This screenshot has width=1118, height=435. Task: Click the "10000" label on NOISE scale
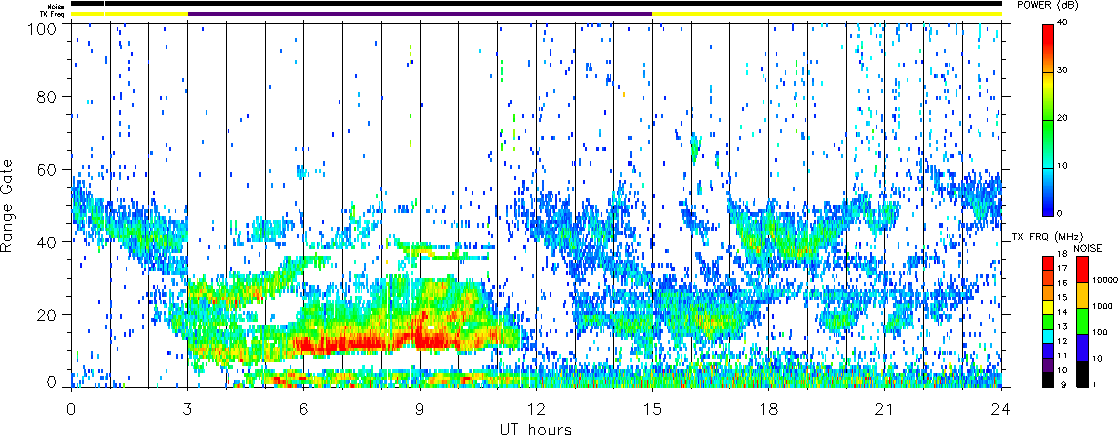[x=1104, y=280]
